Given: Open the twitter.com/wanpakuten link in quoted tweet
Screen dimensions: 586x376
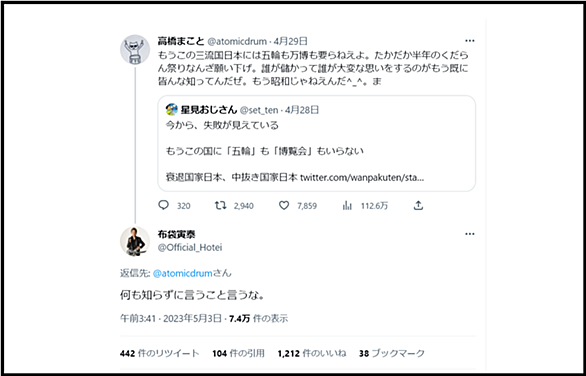Looking at the screenshot, I should pos(362,177).
